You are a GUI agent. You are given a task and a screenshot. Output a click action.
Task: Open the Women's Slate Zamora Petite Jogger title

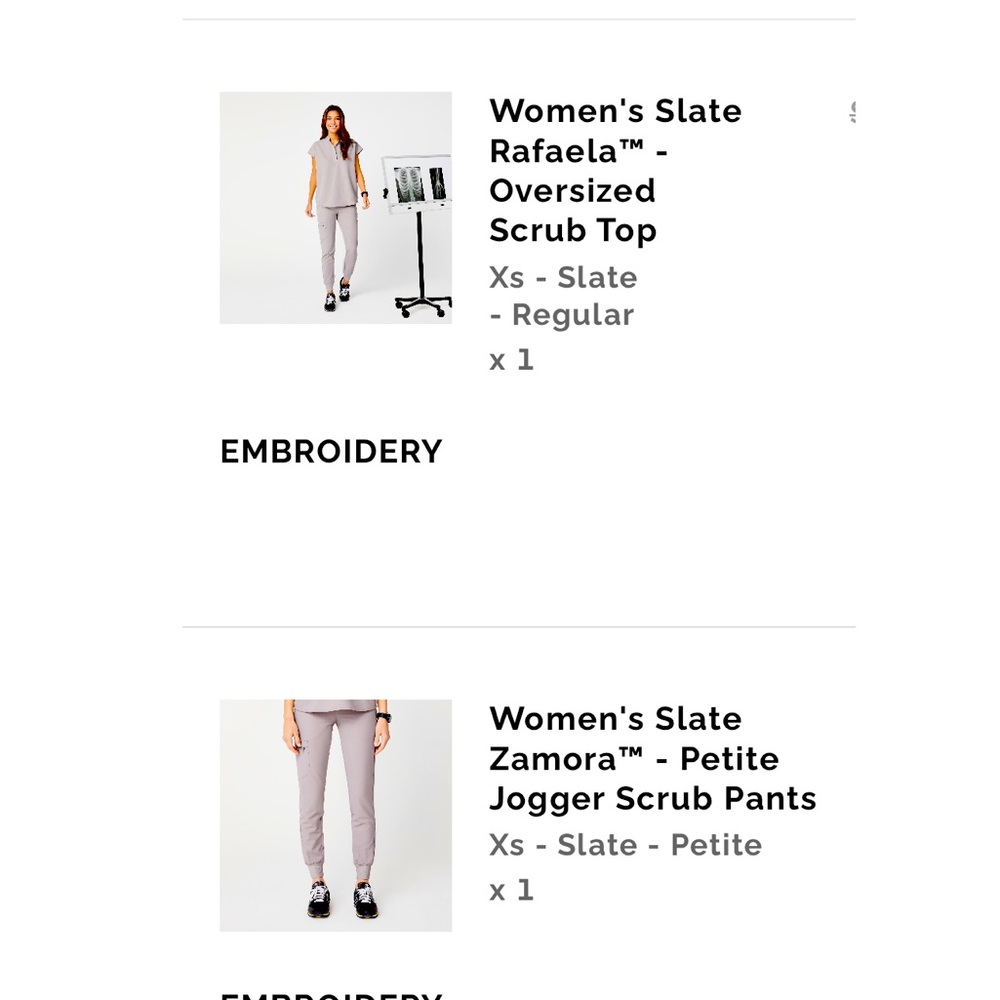click(x=652, y=758)
